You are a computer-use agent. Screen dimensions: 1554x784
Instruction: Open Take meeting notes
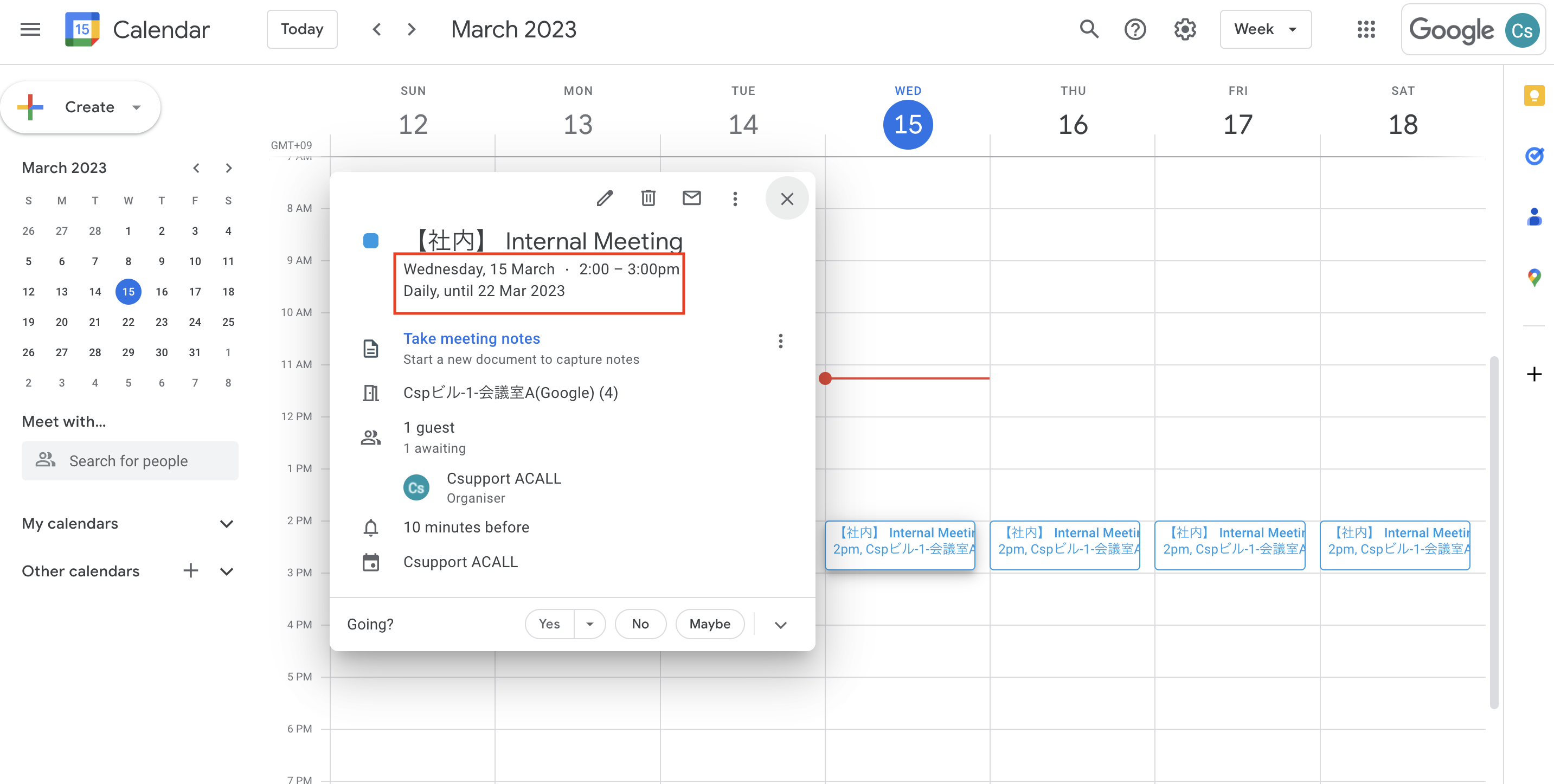(x=471, y=338)
